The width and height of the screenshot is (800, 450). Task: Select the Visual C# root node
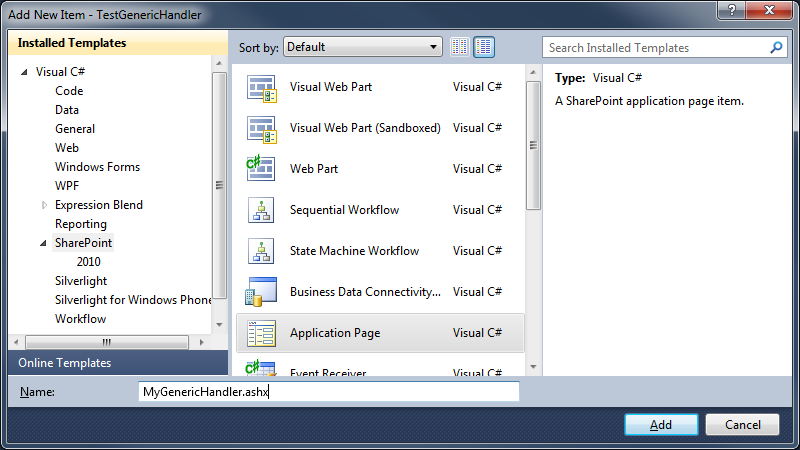coord(60,72)
